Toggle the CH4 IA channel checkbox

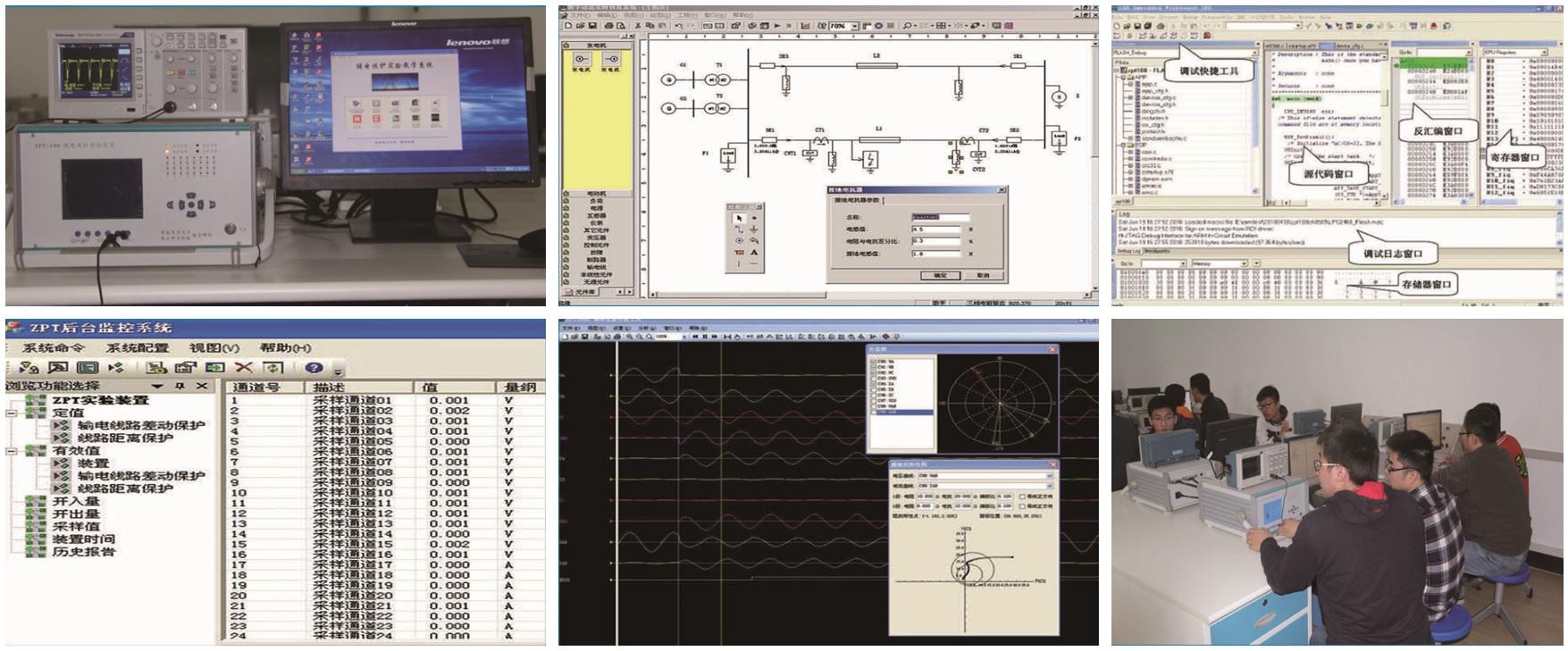pyautogui.click(x=874, y=384)
